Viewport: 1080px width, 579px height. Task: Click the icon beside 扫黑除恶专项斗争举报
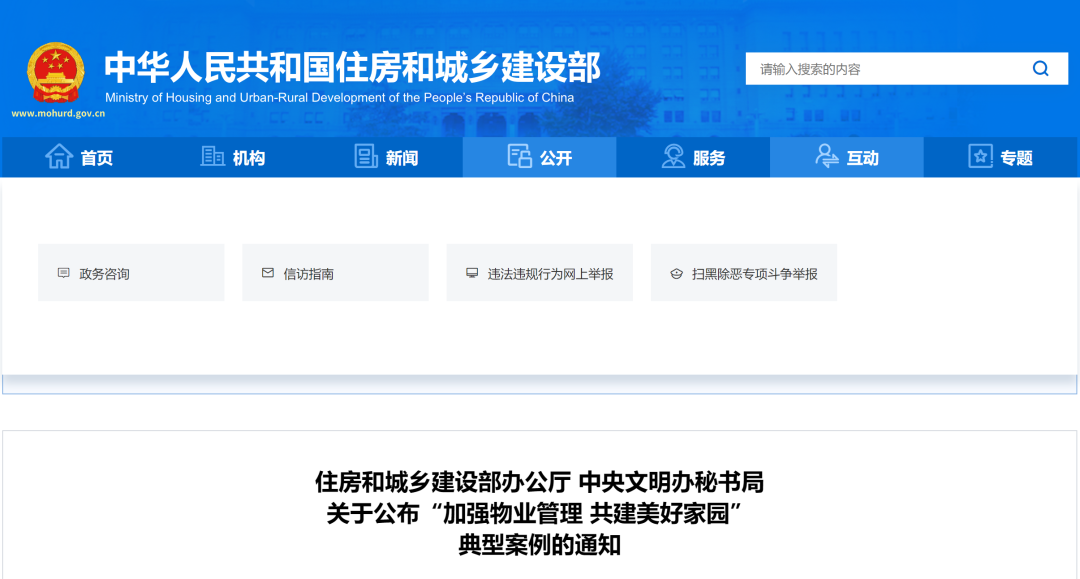coord(676,274)
